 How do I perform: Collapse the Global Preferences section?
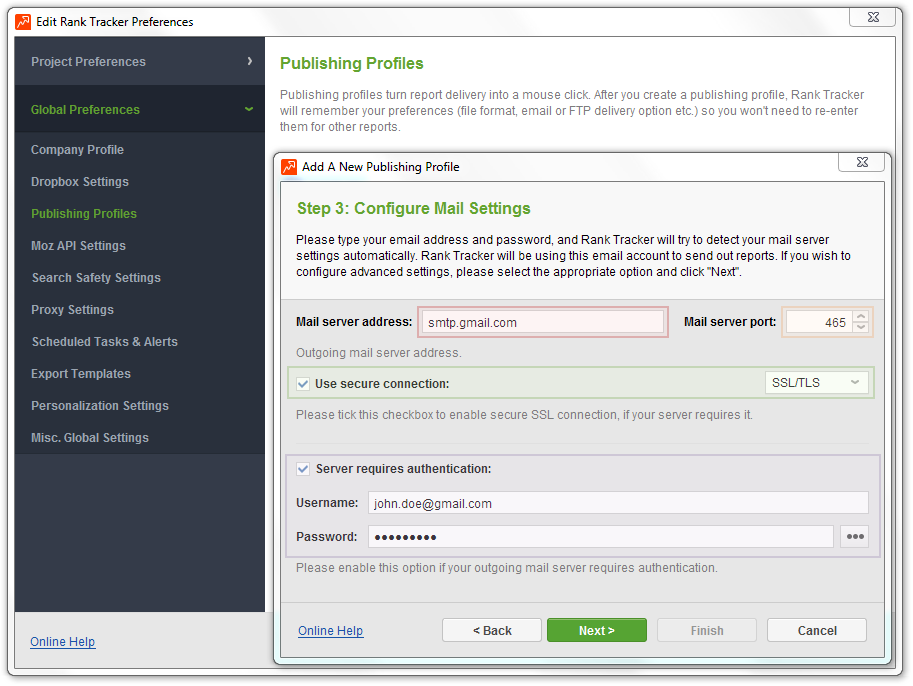140,109
